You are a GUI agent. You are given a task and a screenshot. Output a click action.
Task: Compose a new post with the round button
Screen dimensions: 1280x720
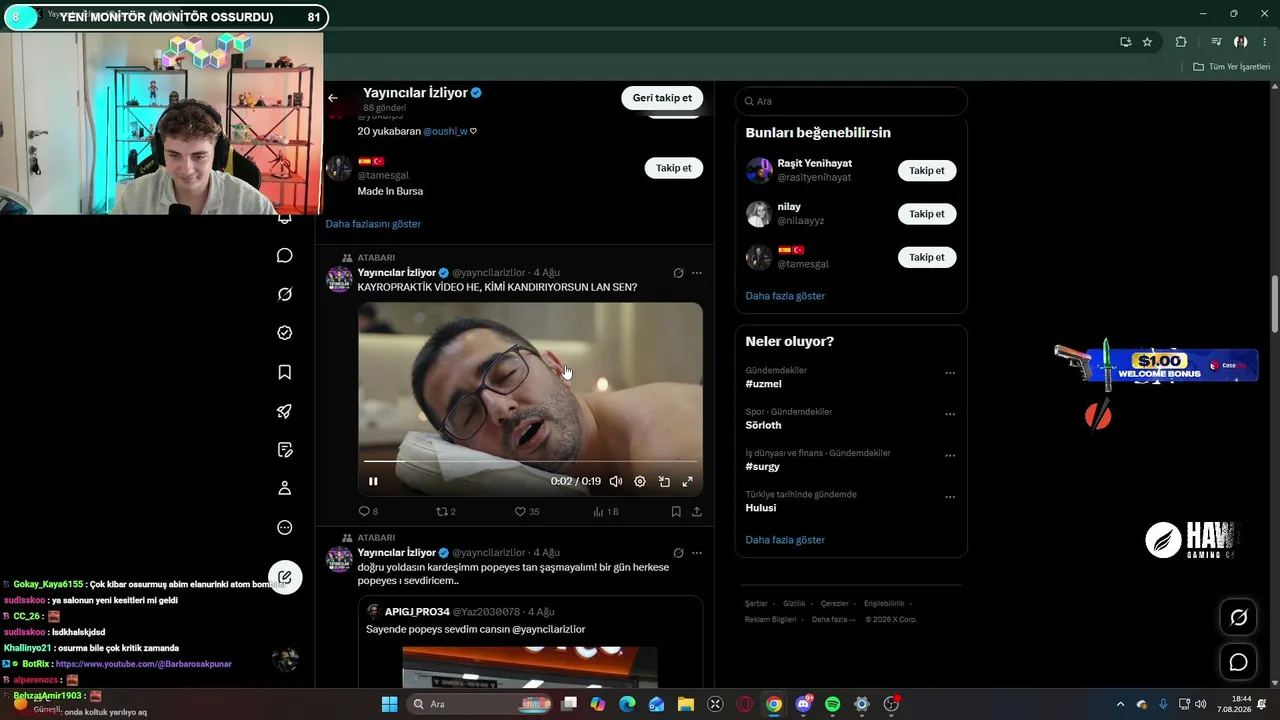[285, 577]
